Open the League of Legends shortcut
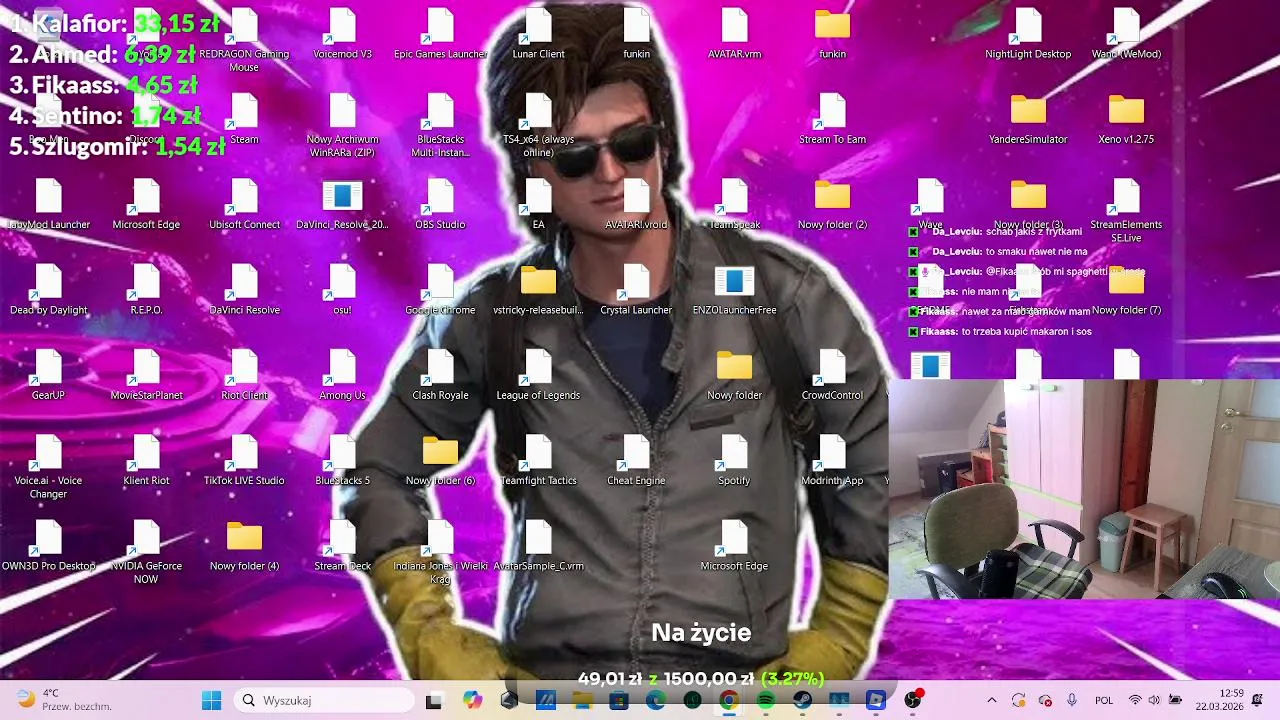This screenshot has height=720, width=1280. pyautogui.click(x=538, y=374)
